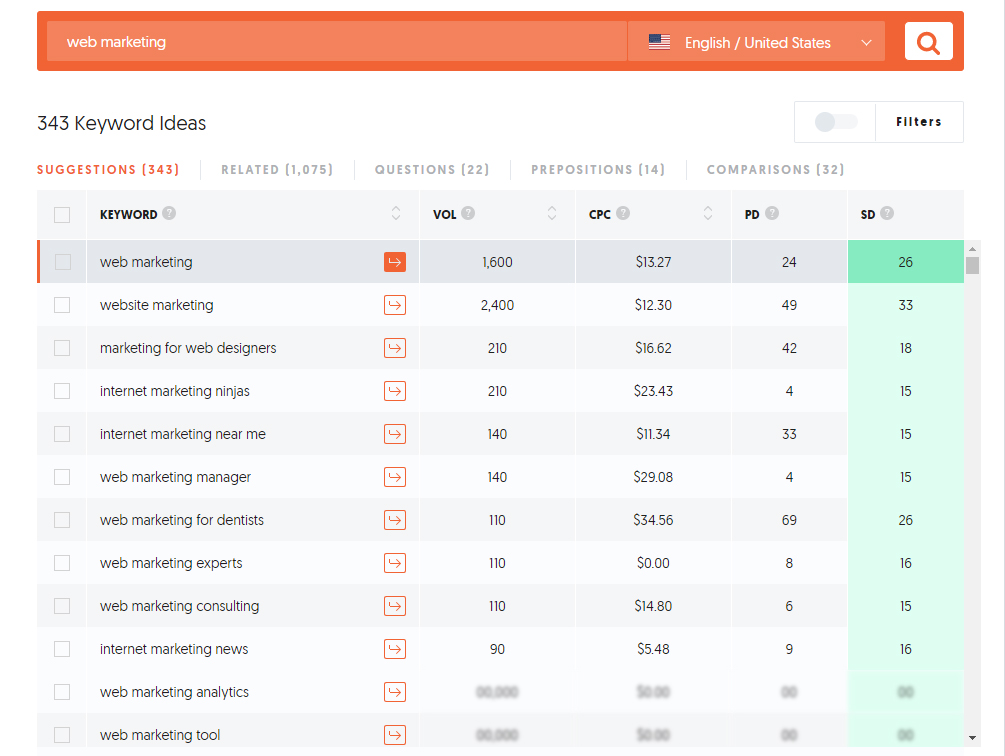Image resolution: width=1005 pixels, height=756 pixels.
Task: Click the web marketing consulting keyword
Action: [x=179, y=606]
